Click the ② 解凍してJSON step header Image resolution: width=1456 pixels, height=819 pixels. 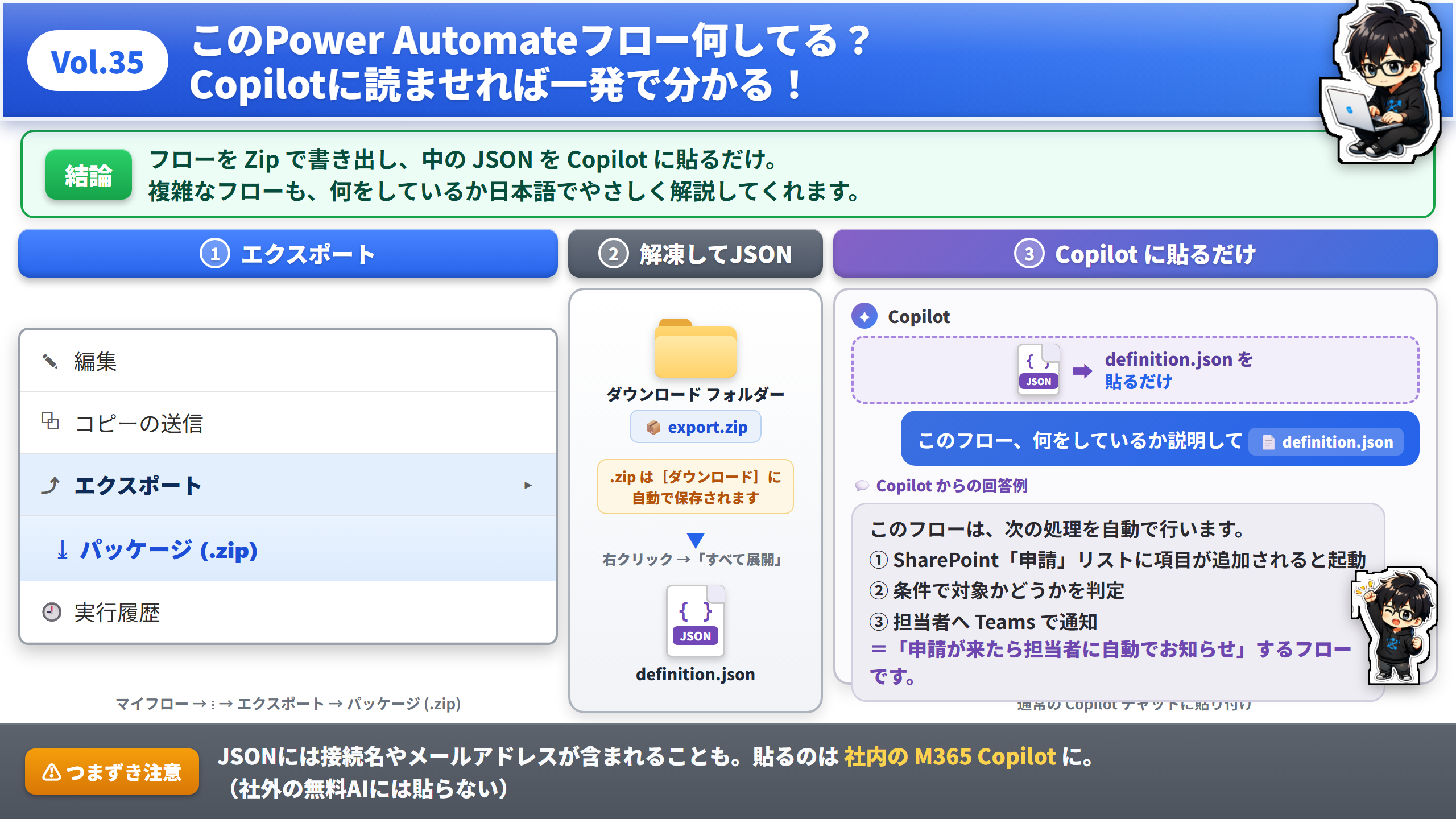point(695,254)
